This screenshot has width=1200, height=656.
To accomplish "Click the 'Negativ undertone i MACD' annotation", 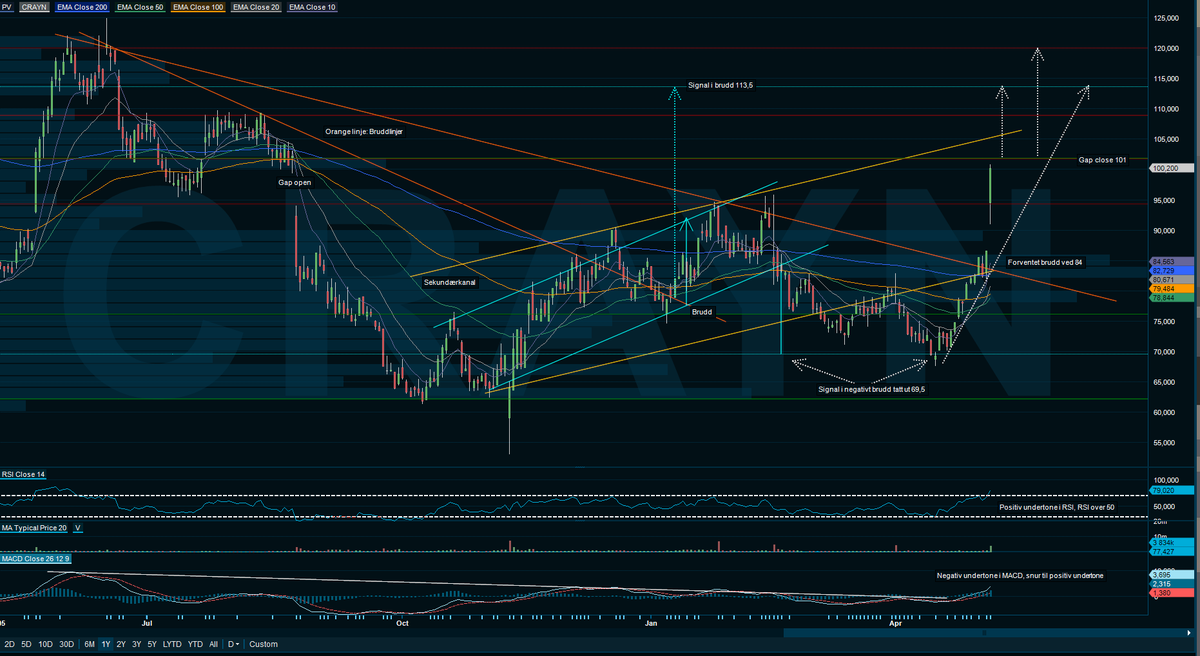I will [x=1020, y=576].
